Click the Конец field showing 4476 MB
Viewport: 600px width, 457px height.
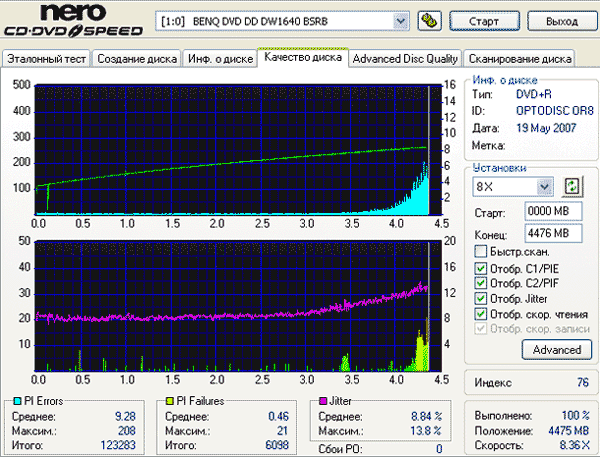click(x=553, y=233)
